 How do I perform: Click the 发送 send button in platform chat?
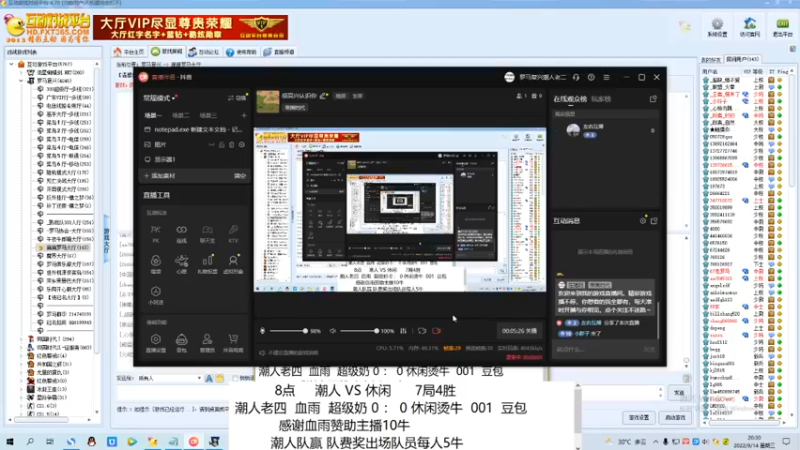tap(679, 393)
